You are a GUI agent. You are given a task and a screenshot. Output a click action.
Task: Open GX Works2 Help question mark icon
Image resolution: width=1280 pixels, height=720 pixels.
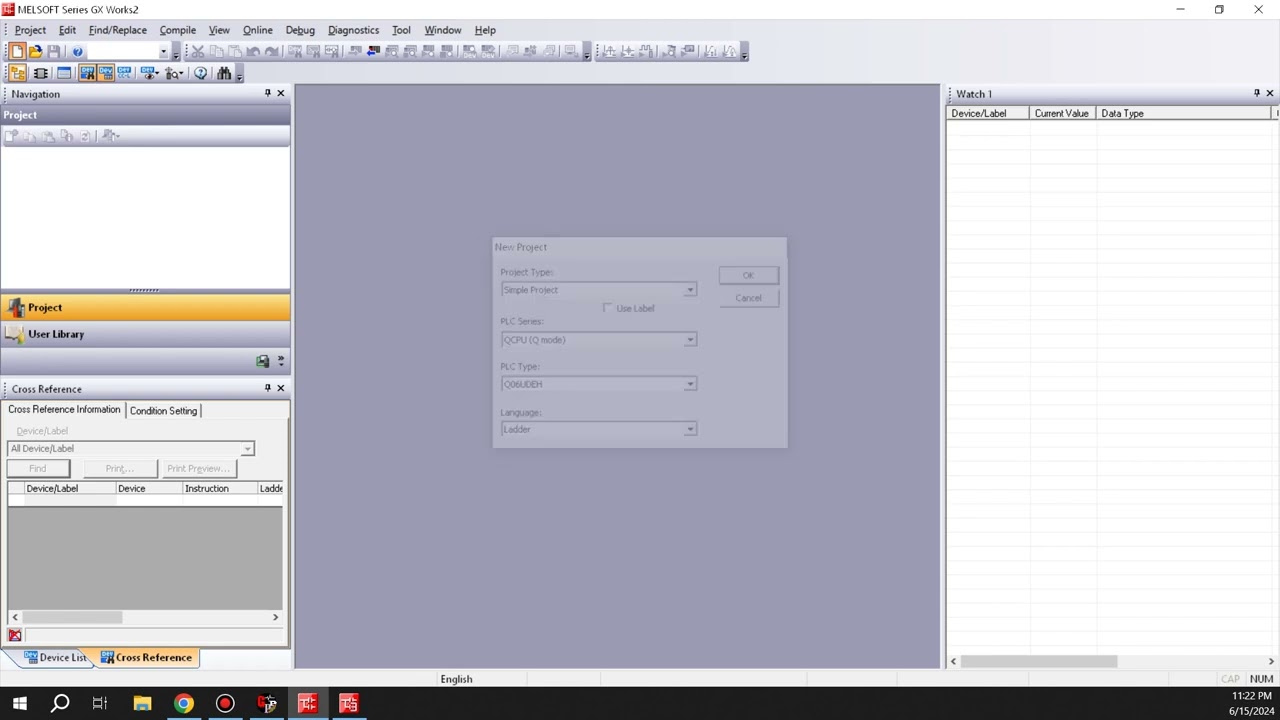tap(77, 51)
